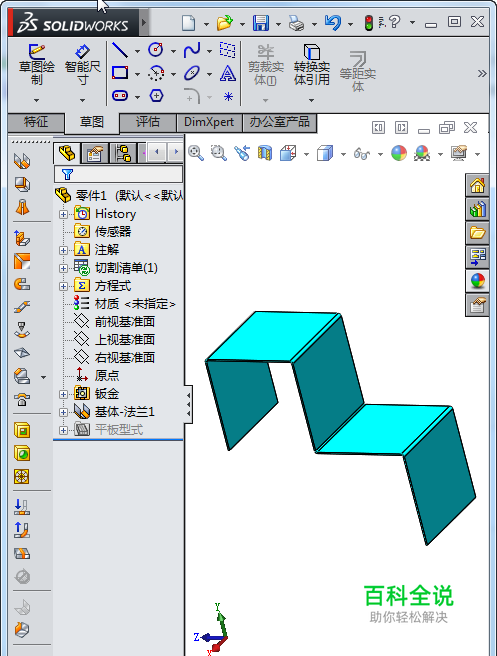Click the feature tree filter field
The height and width of the screenshot is (656, 497).
coord(118,174)
